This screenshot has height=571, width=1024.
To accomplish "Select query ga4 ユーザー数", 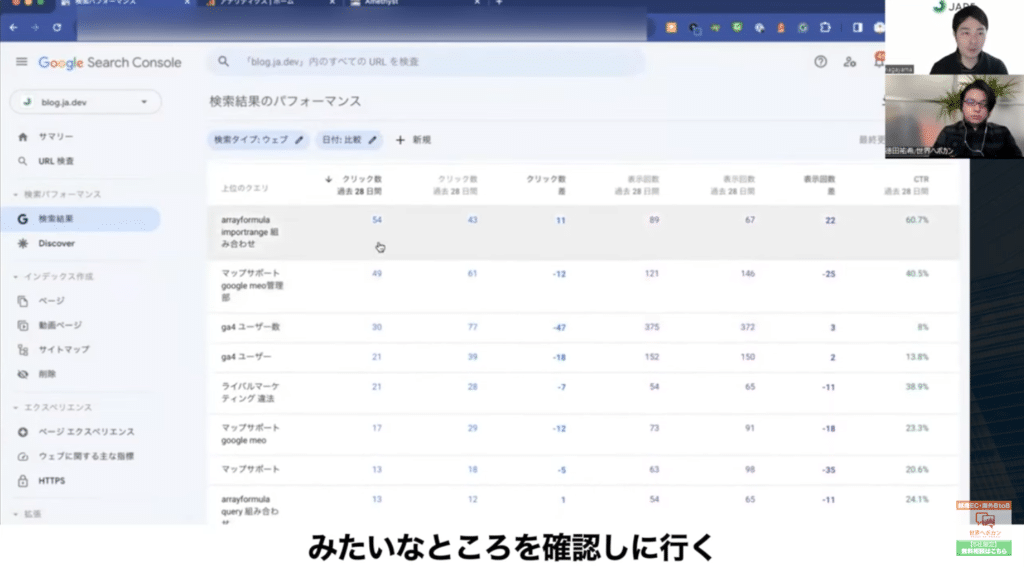I will (x=250, y=327).
